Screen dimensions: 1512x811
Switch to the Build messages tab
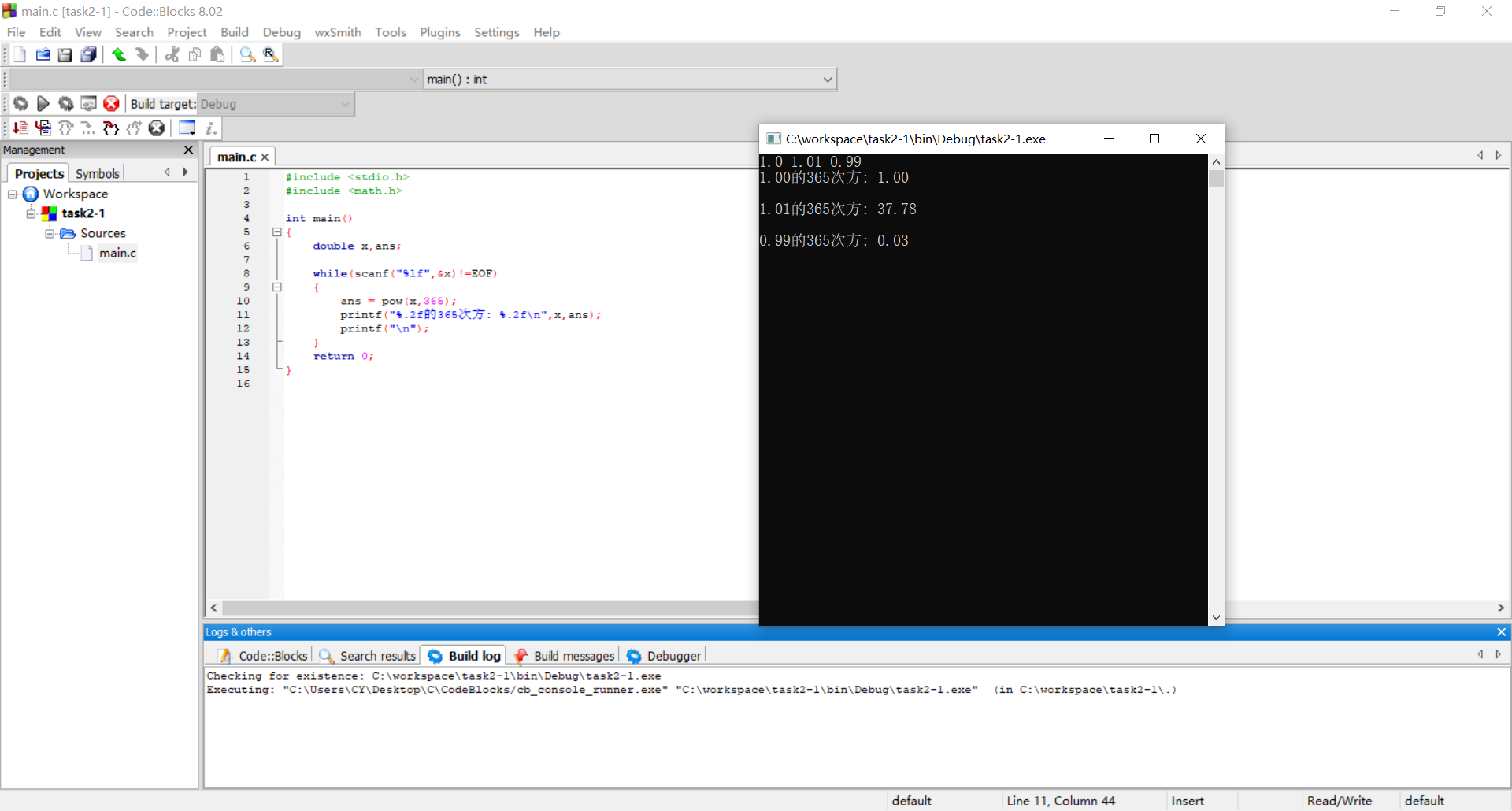(573, 656)
